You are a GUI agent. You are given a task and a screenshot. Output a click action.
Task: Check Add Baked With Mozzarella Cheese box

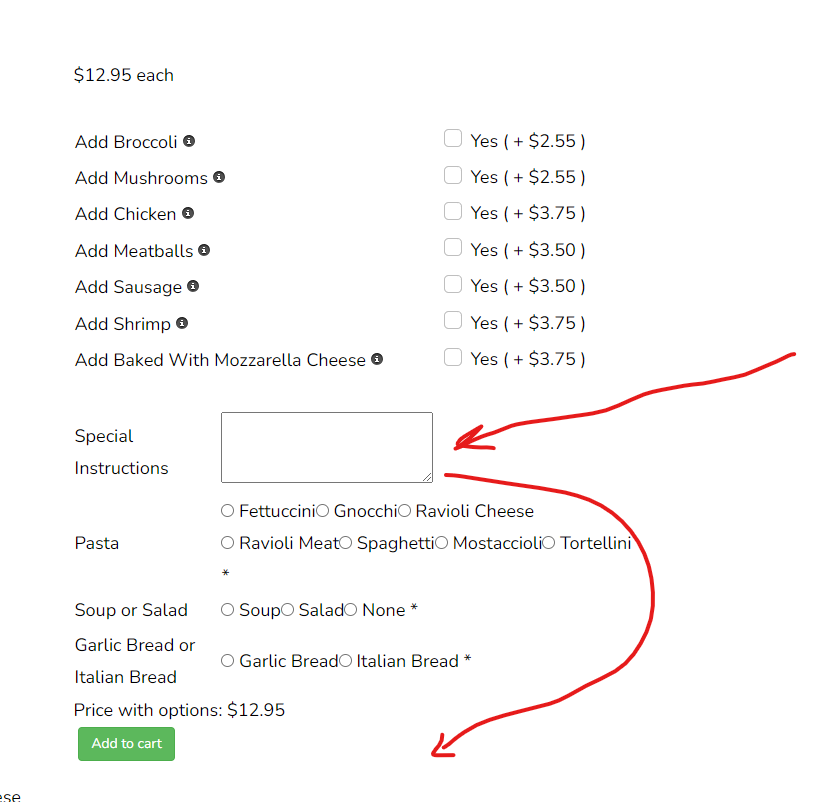[453, 357]
